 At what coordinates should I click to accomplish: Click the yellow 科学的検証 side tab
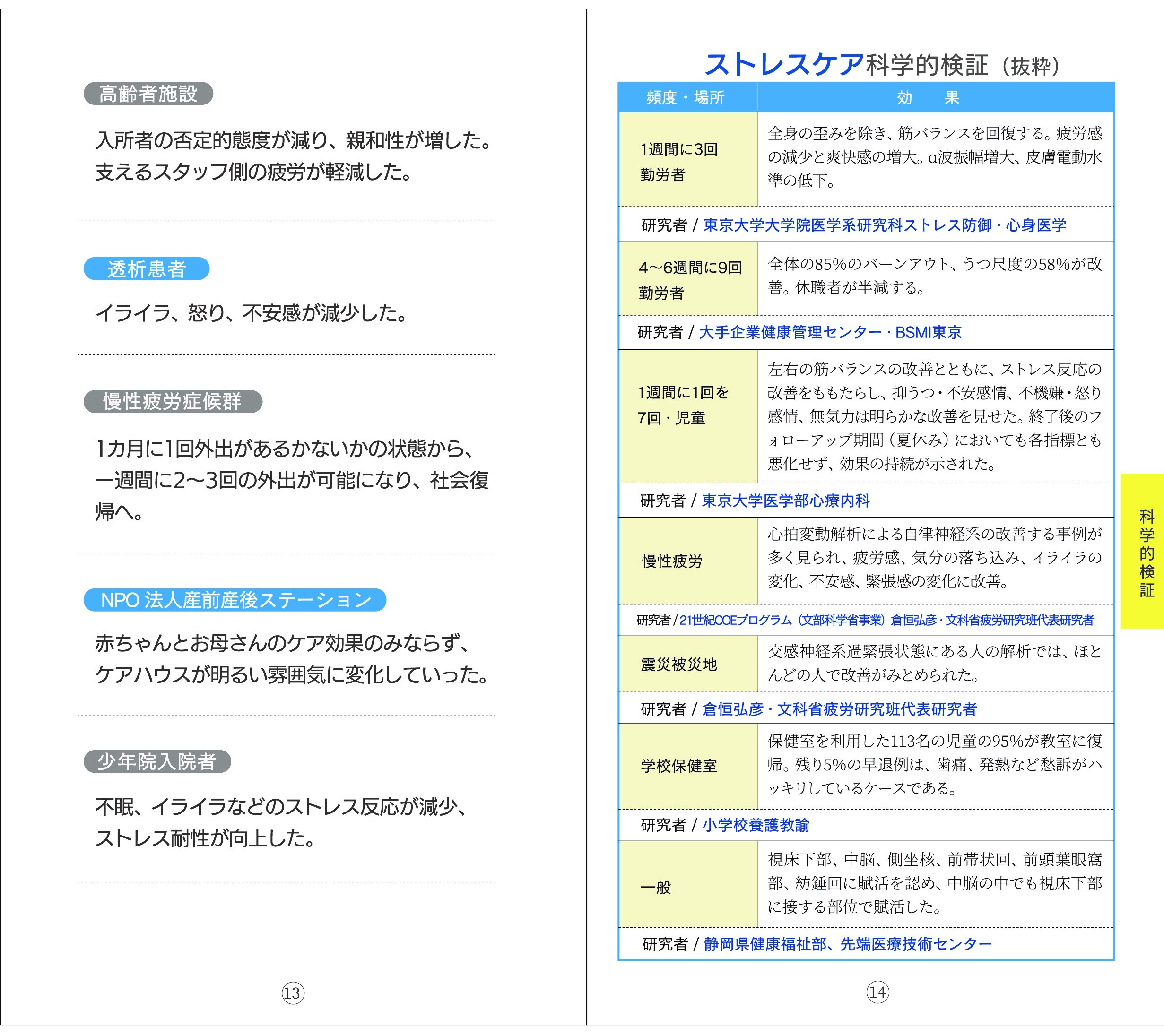[1142, 551]
